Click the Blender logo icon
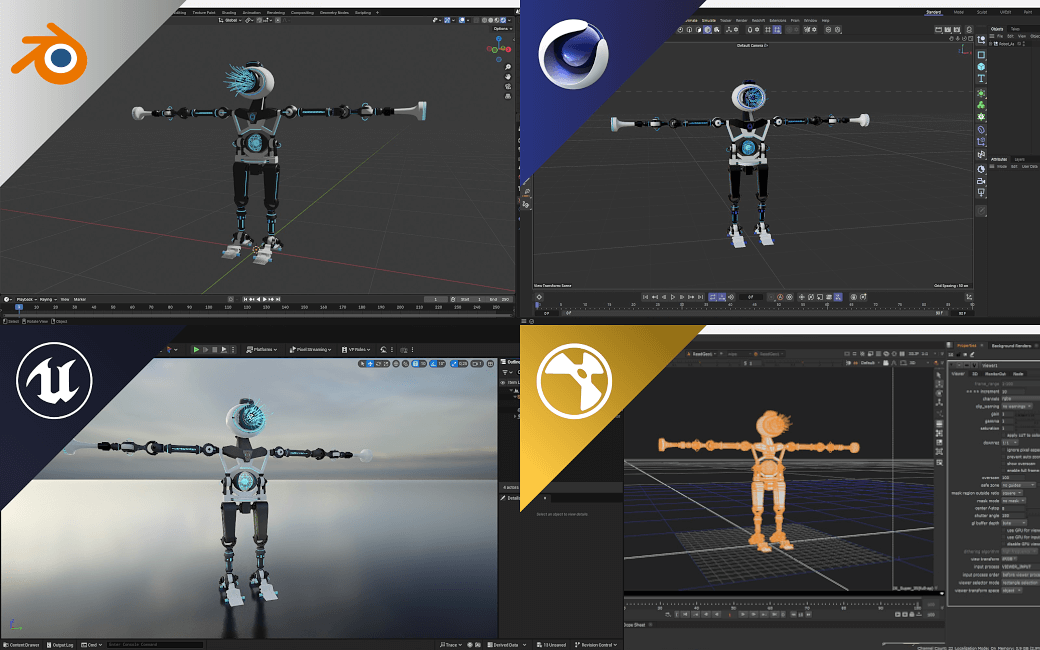 click(49, 55)
